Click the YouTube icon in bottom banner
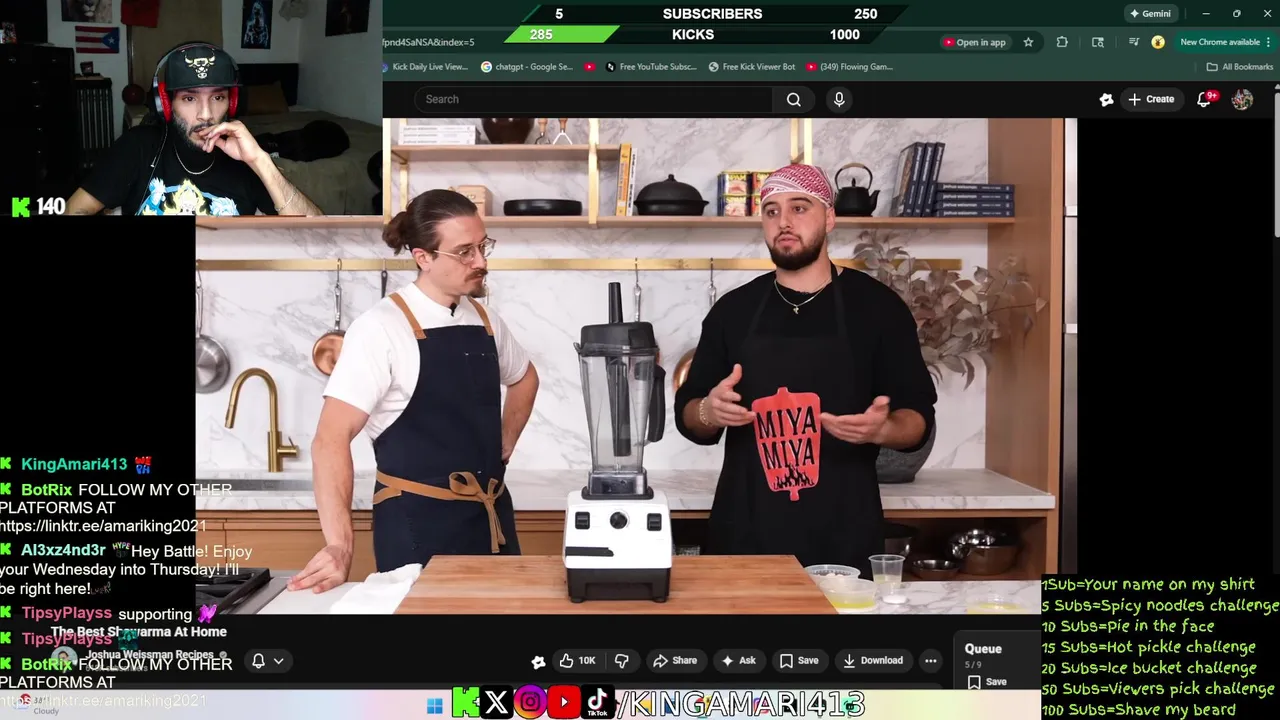1280x720 pixels. [564, 702]
